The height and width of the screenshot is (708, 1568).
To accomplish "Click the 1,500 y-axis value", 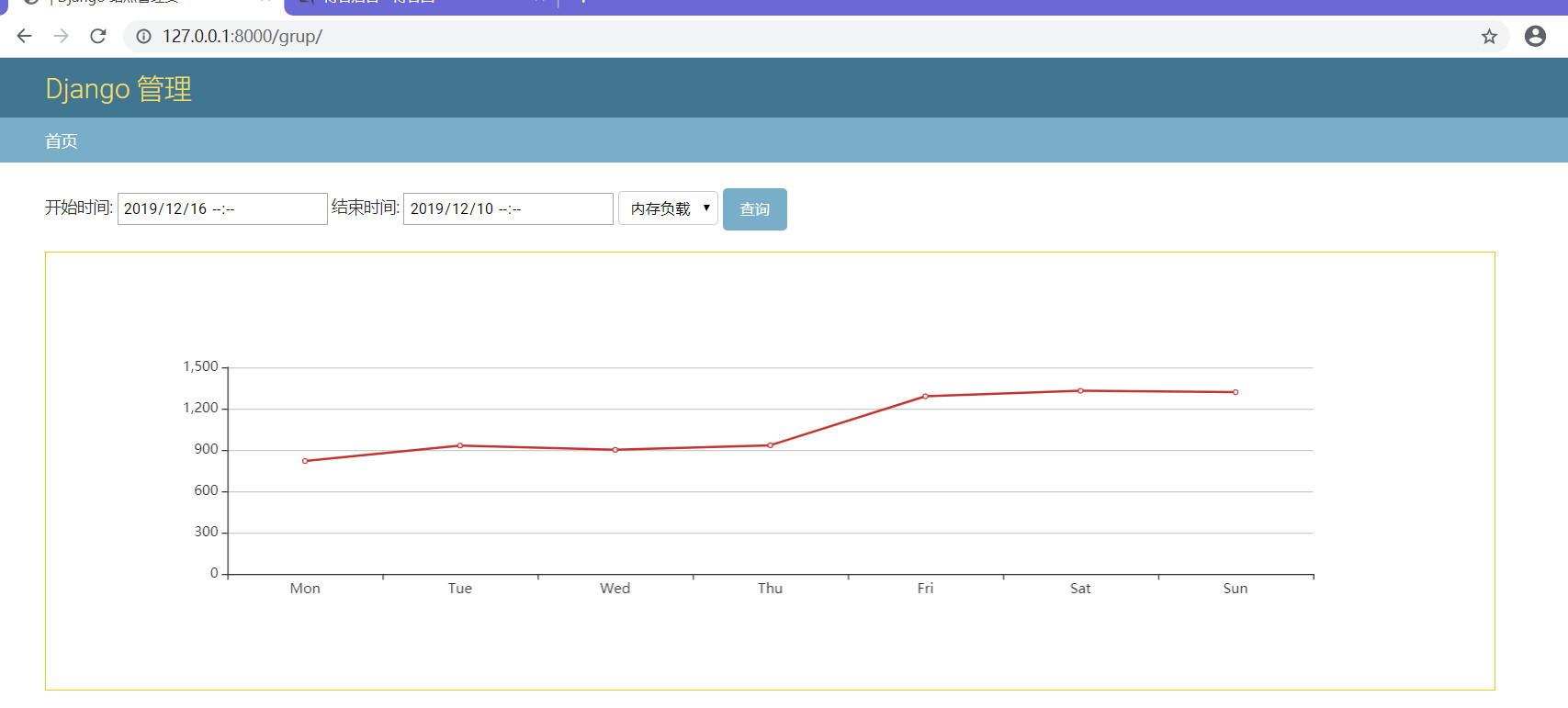I will coord(200,366).
